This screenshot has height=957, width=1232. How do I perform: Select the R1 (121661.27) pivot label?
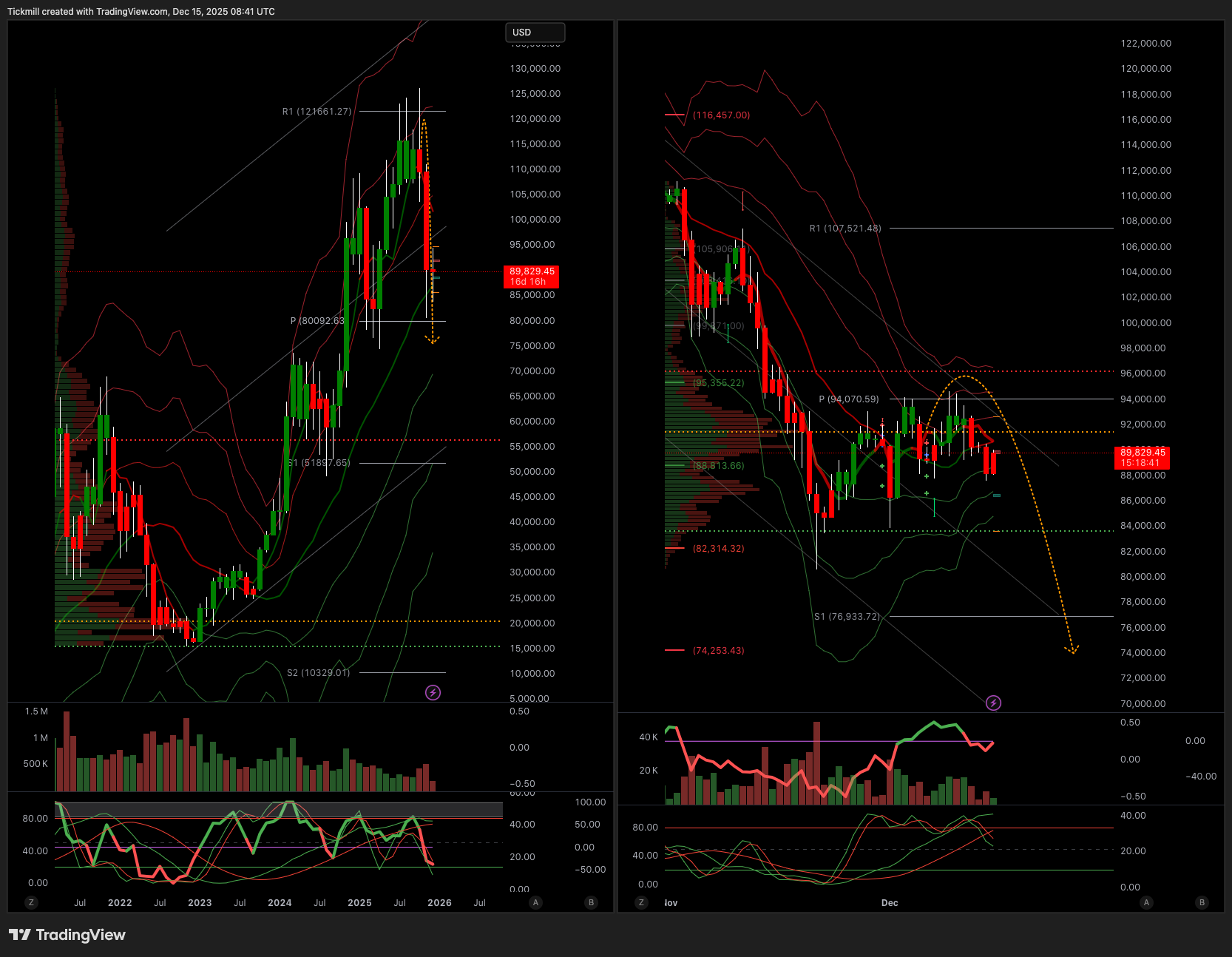(317, 112)
